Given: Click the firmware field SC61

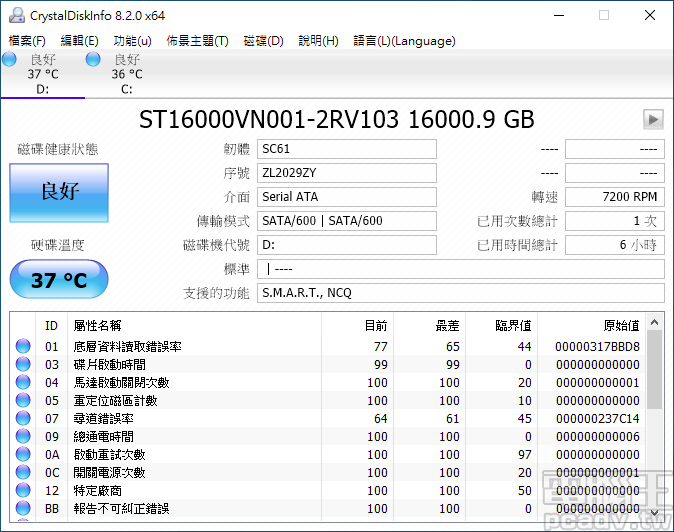Looking at the screenshot, I should tap(347, 149).
